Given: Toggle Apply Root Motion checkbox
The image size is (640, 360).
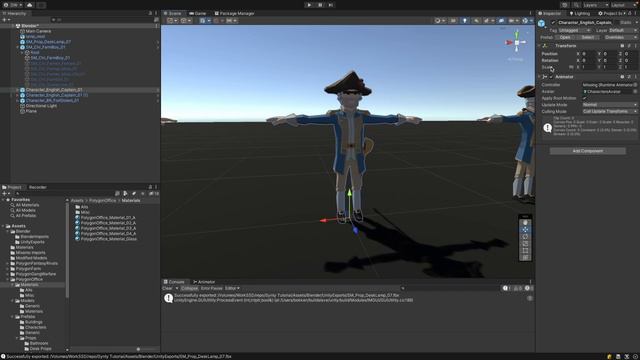Looking at the screenshot, I should coord(585,98).
